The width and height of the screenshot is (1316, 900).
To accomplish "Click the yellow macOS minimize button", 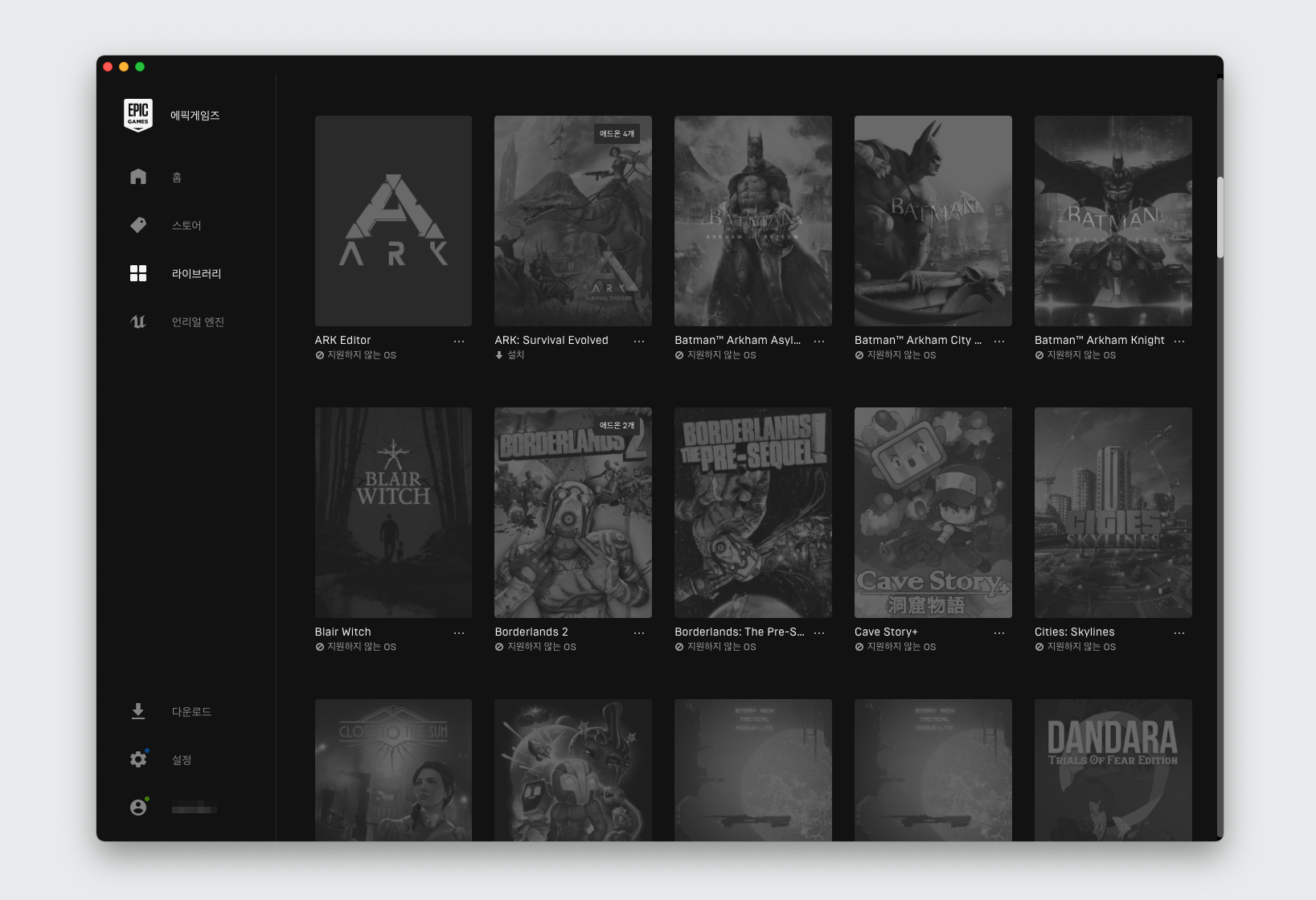I will (124, 67).
